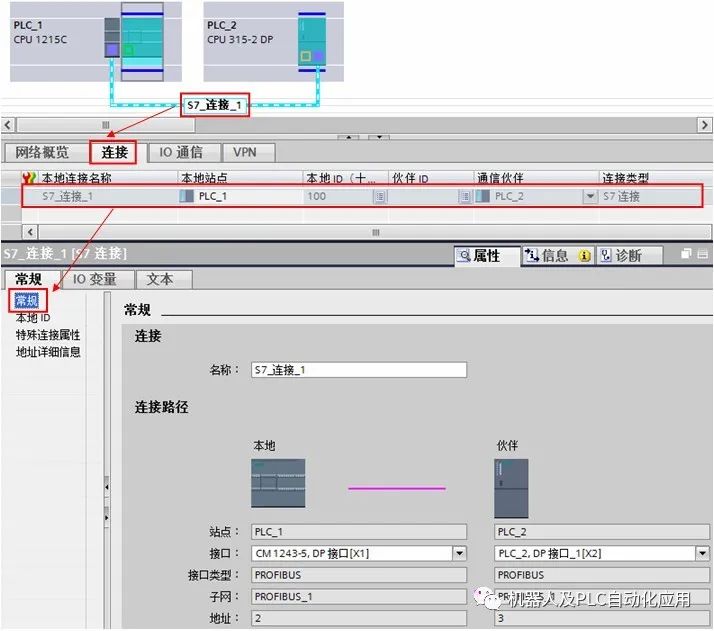This screenshot has height=631, width=714.
Task: Click the connection status icon in table header
Action: [29, 178]
